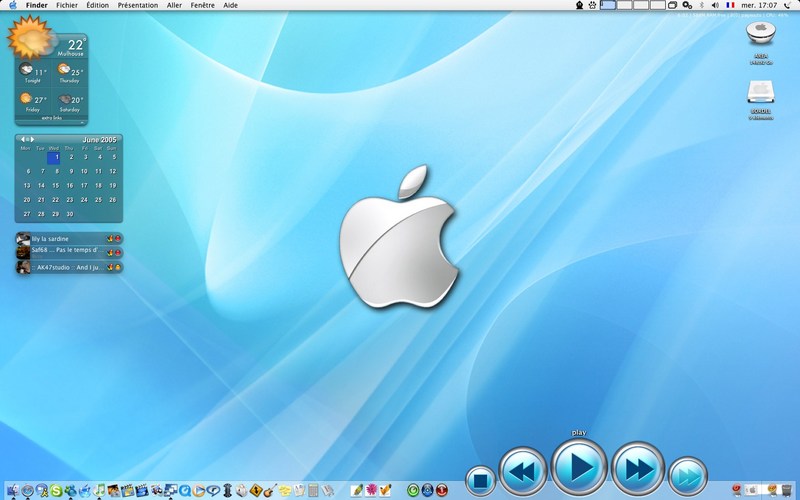The width and height of the screenshot is (800, 500).
Task: Switch to the second virtual desktop box
Action: (x=624, y=5)
